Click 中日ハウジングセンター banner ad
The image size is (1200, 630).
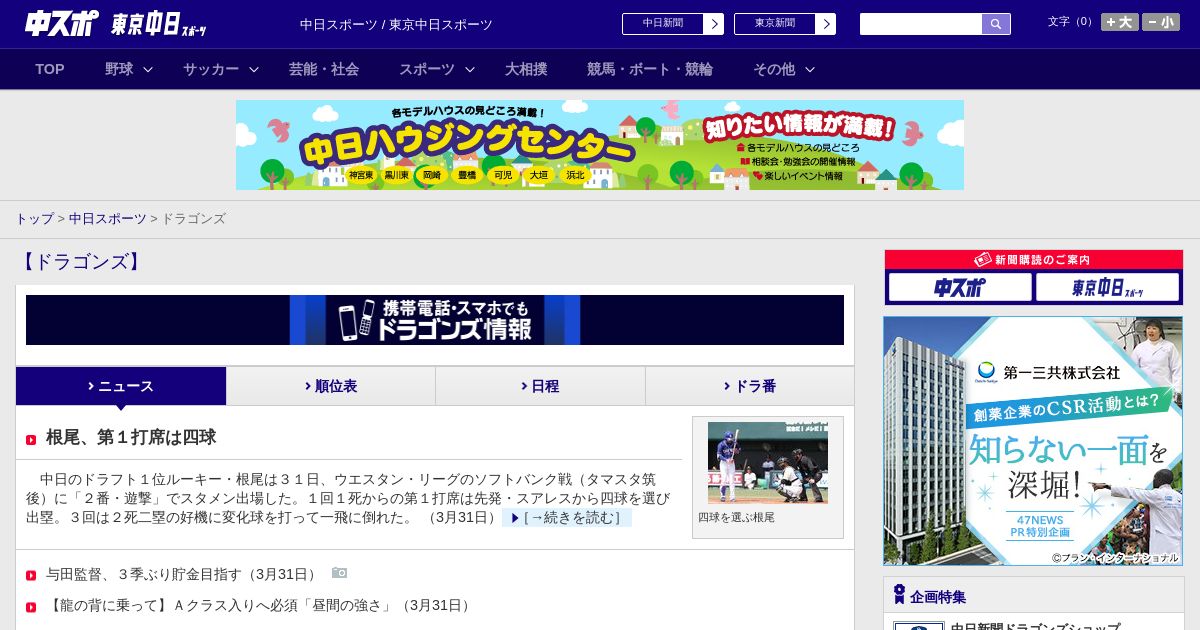600,145
